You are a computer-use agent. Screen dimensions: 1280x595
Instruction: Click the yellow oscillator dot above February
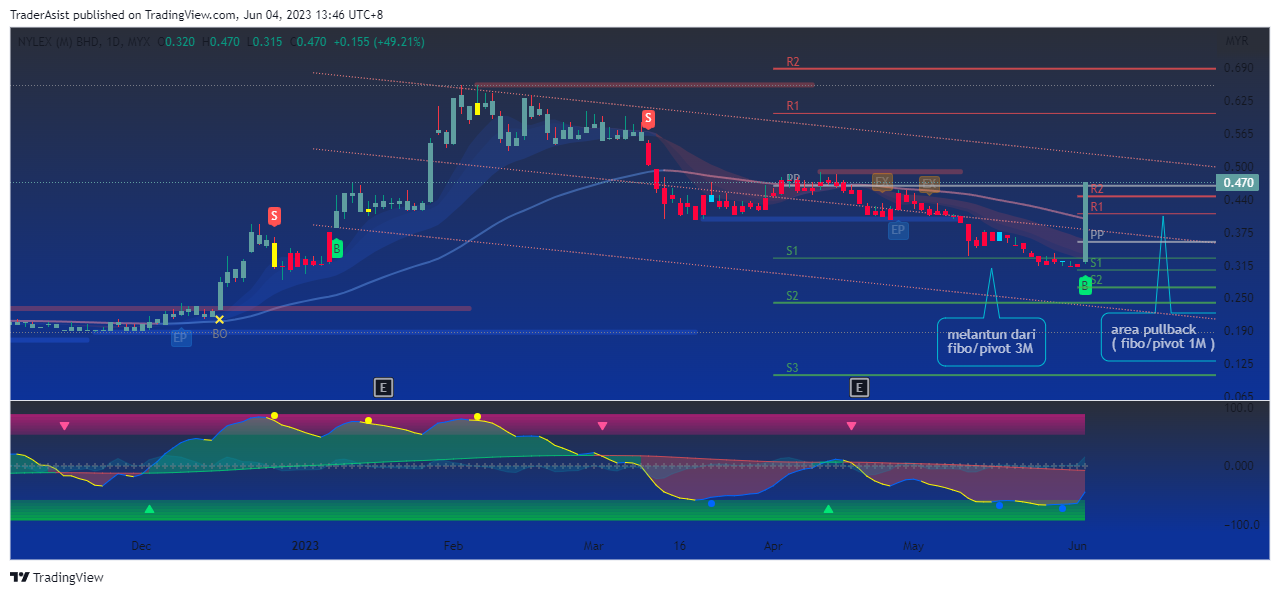[478, 416]
